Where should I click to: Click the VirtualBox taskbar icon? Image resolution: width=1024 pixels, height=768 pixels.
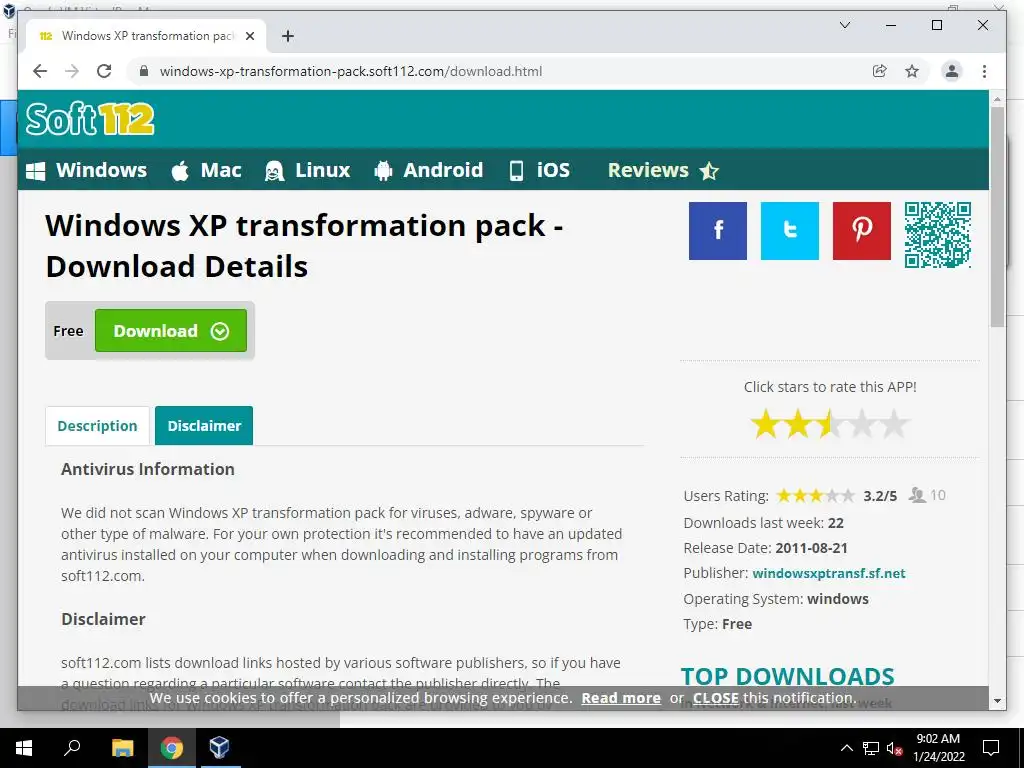[219, 748]
